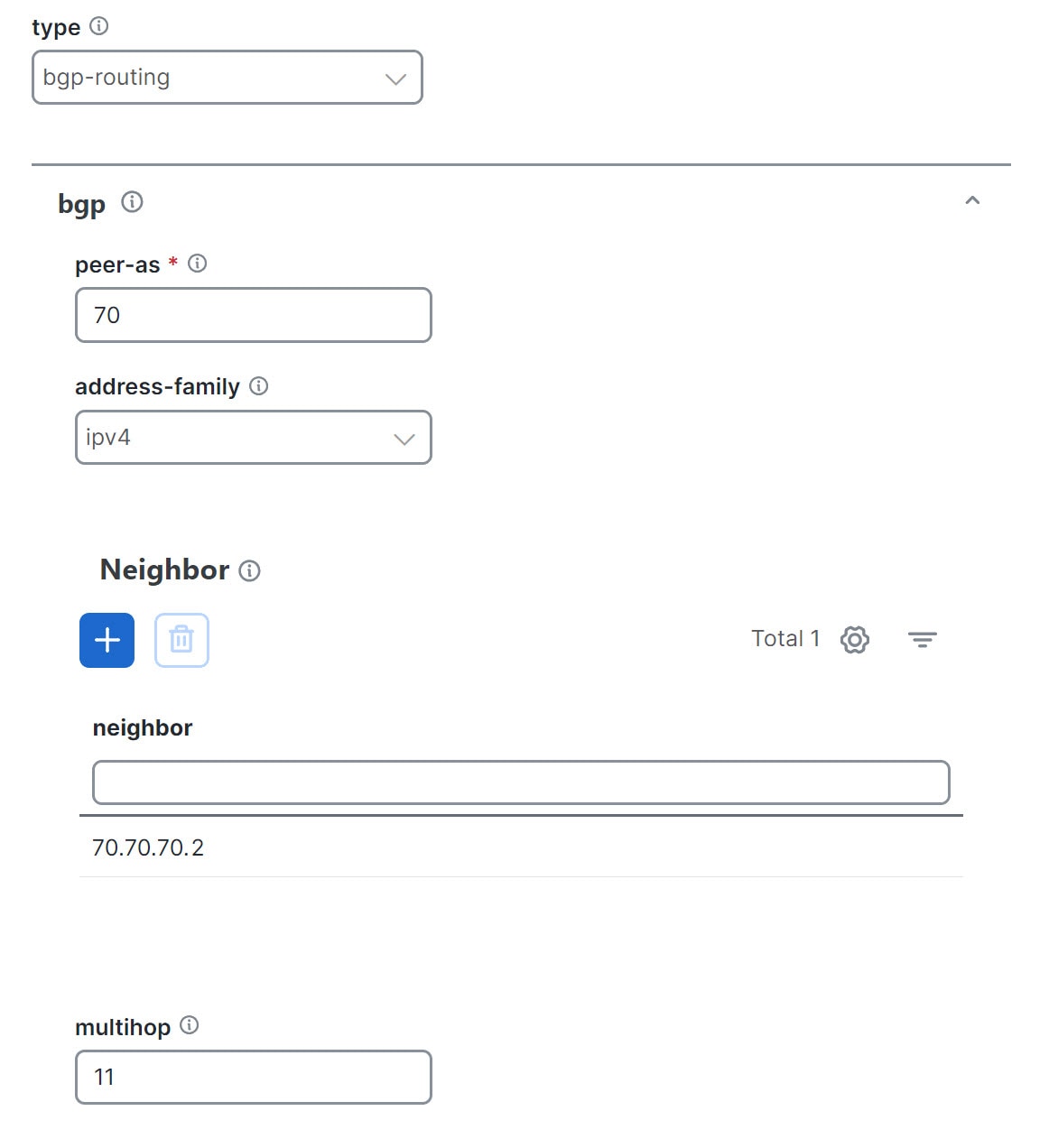Click the address-family info icon

(259, 386)
